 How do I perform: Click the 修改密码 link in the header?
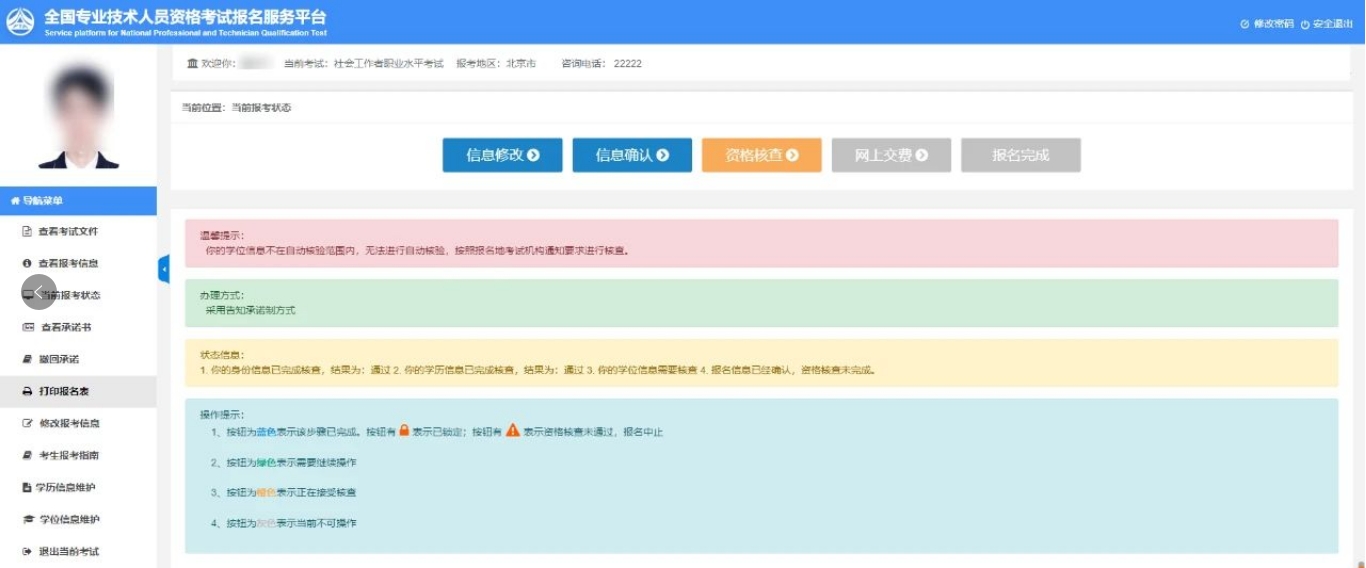[1266, 23]
